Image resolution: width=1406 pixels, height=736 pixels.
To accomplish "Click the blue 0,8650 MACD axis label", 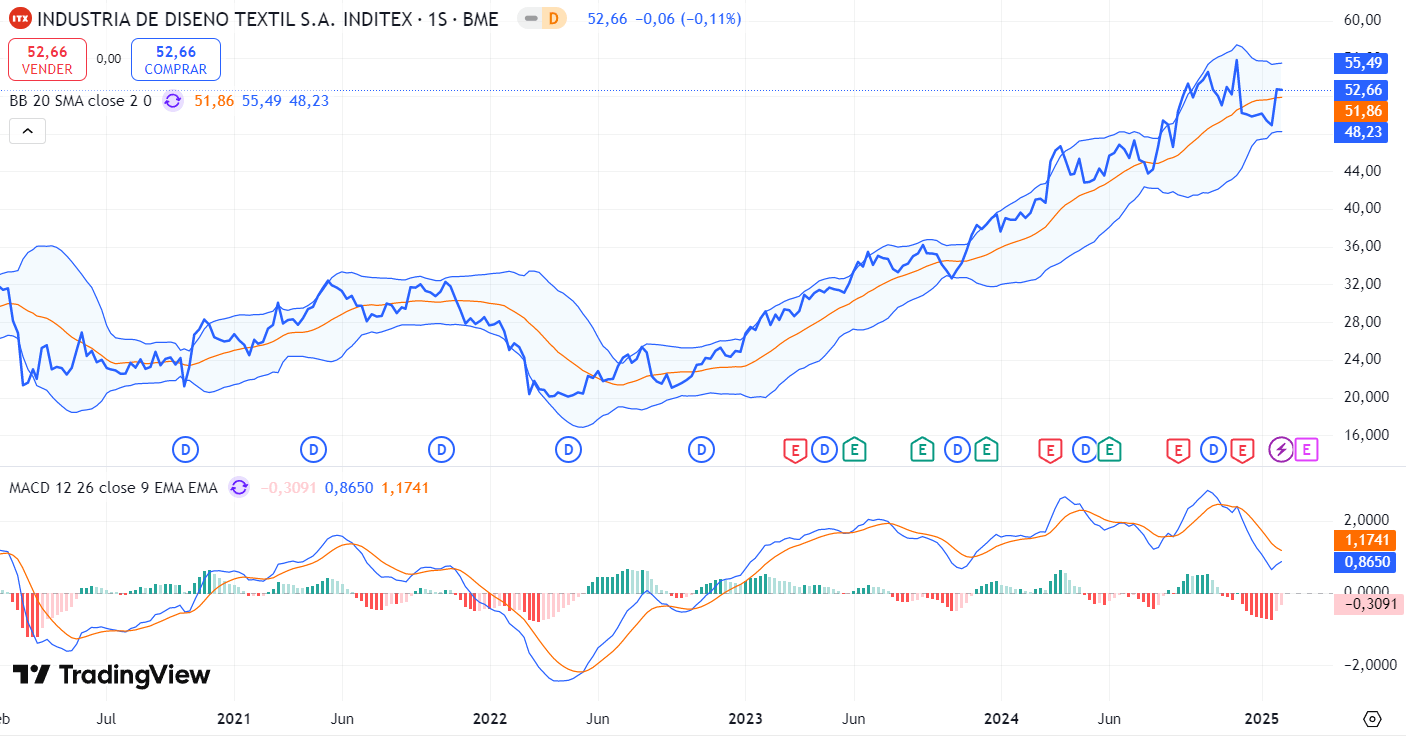I will (1363, 562).
